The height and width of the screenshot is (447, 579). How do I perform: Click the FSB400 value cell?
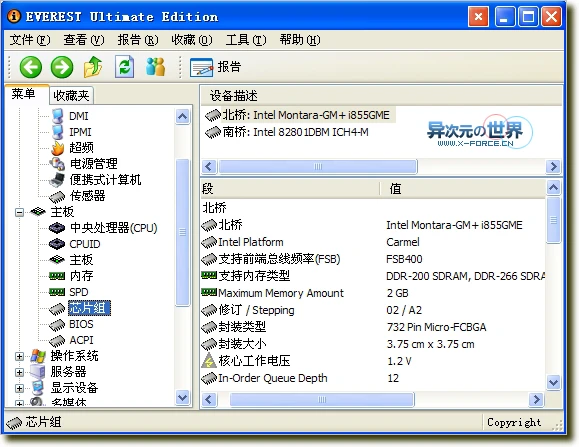tap(404, 259)
